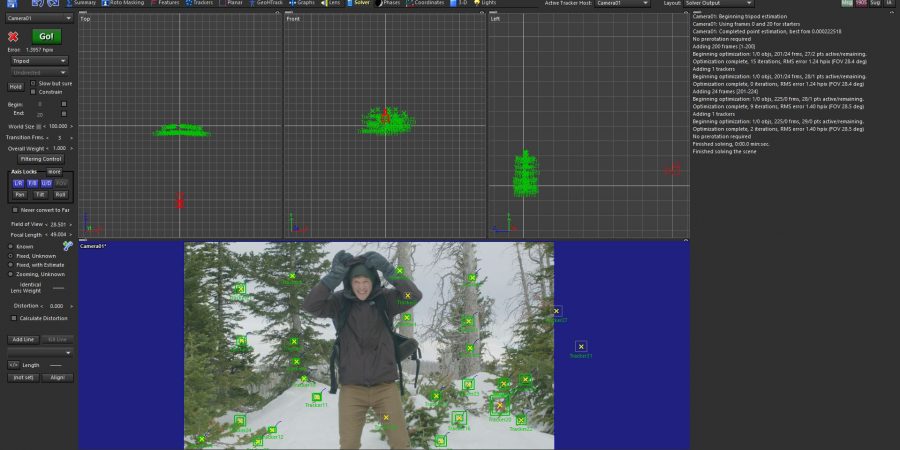Click the red X delete solve icon

pyautogui.click(x=14, y=36)
